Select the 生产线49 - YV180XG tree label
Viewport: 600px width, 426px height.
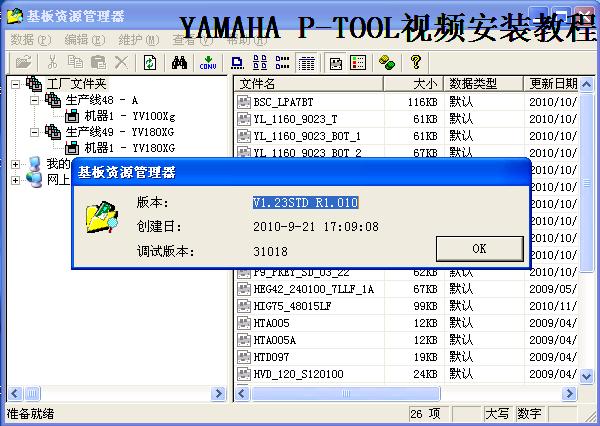tap(119, 132)
